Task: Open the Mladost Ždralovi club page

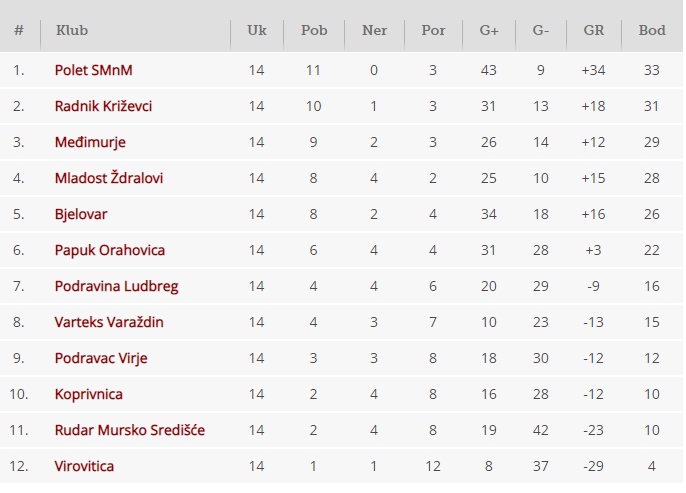Action: pyautogui.click(x=109, y=178)
